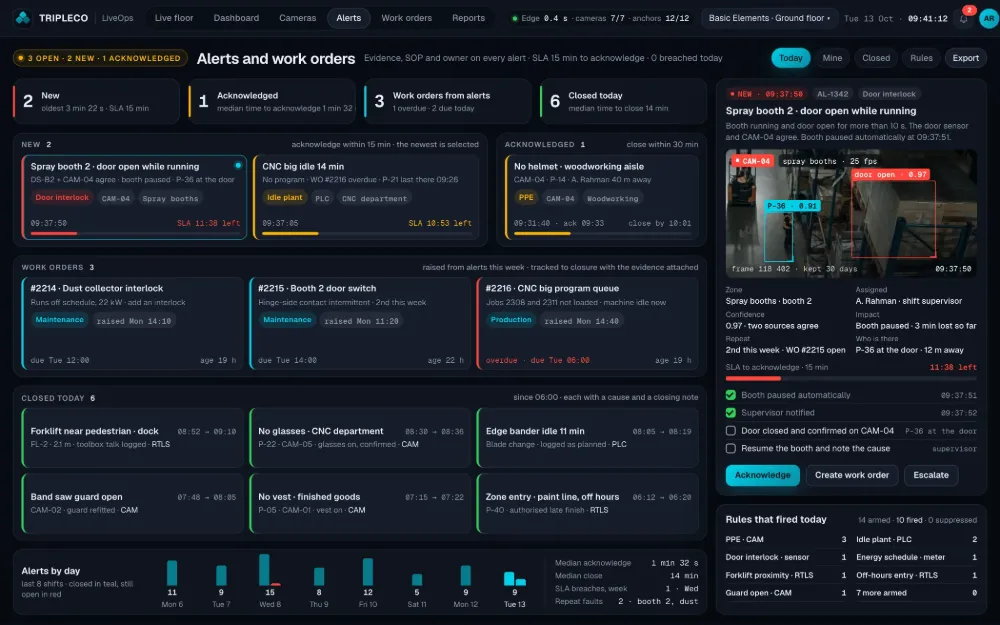Click the Door interlock tag on Spray booth card

tap(62, 198)
